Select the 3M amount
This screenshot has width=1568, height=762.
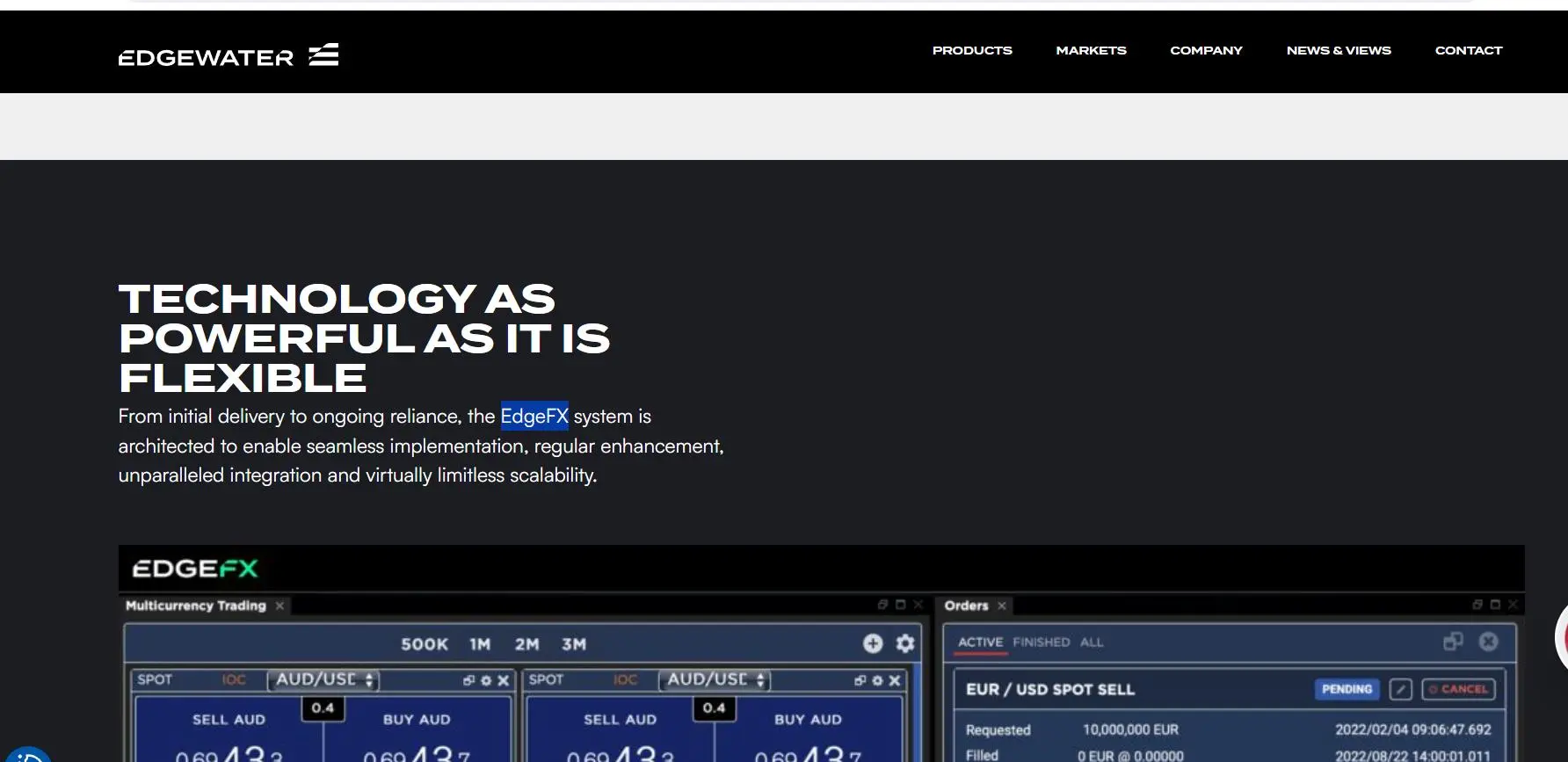pos(574,644)
